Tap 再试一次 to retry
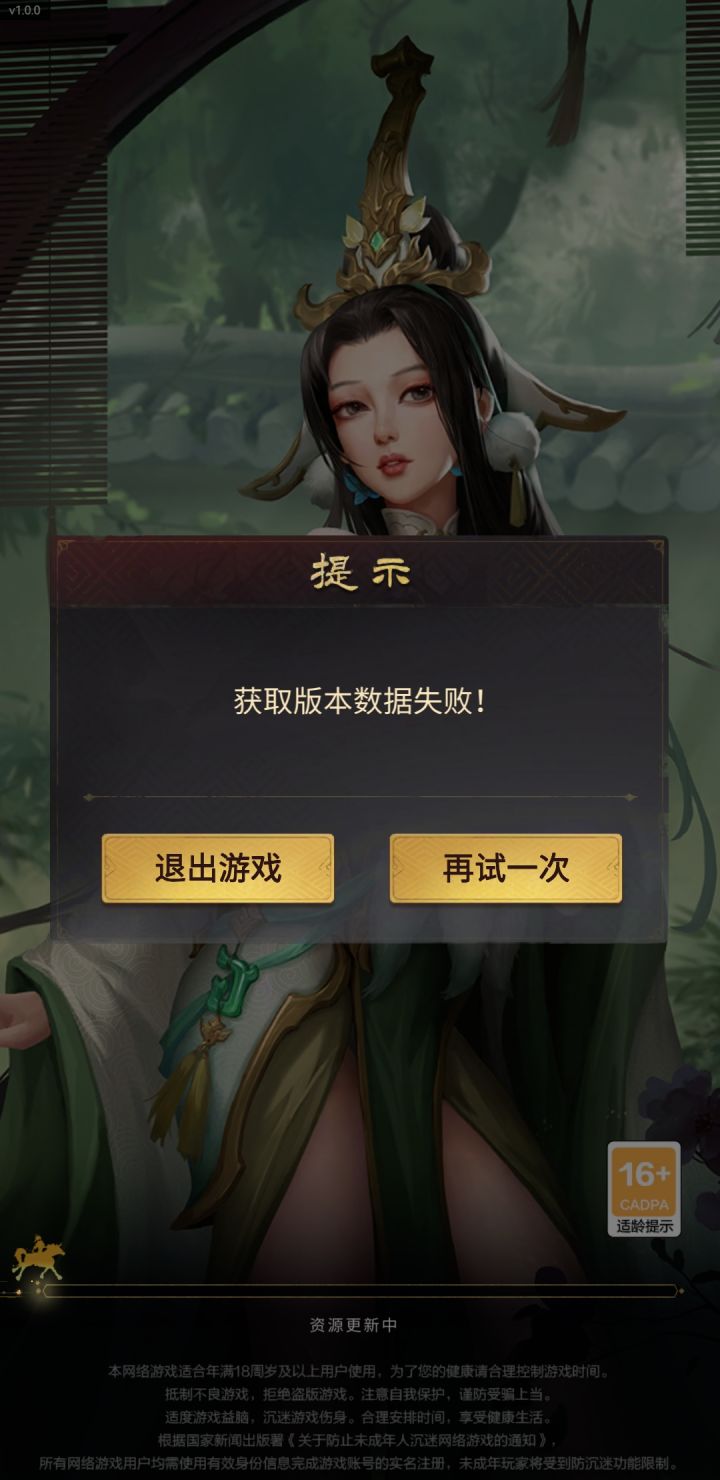720x1480 pixels. coord(506,868)
